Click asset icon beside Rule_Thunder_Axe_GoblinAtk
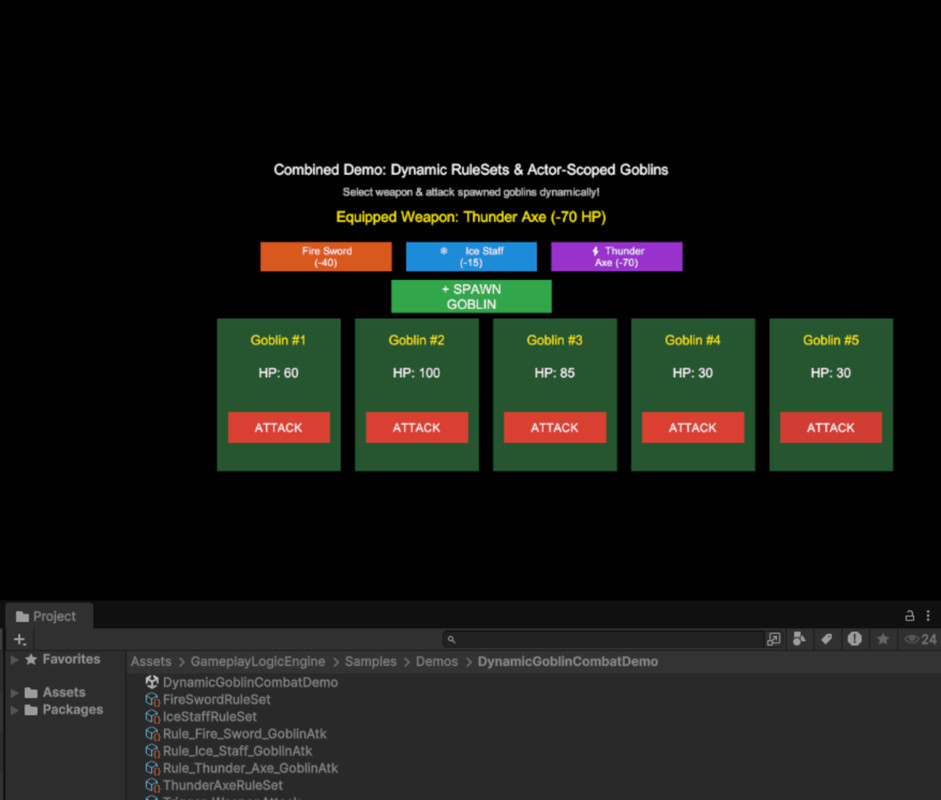The height and width of the screenshot is (800, 941). click(x=152, y=768)
